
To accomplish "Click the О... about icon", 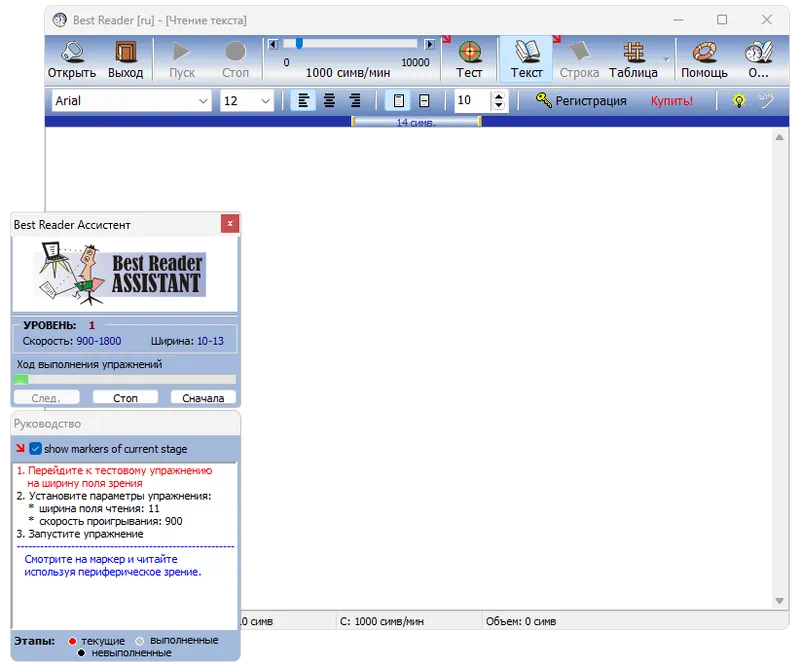I will (759, 60).
